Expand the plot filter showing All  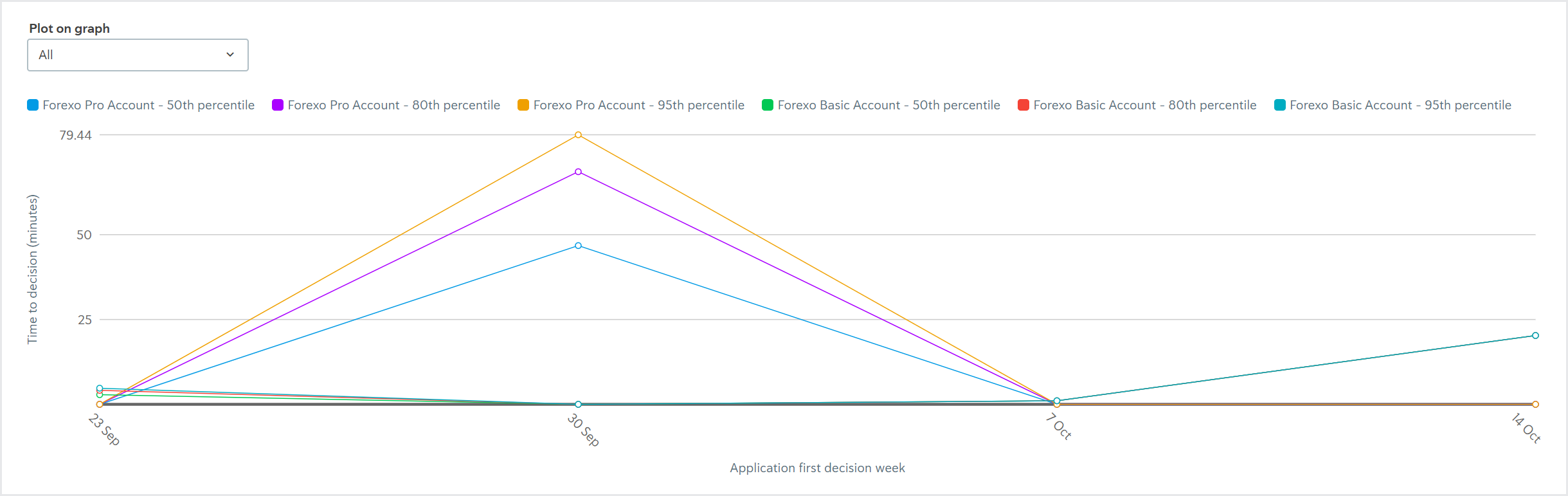click(x=137, y=55)
